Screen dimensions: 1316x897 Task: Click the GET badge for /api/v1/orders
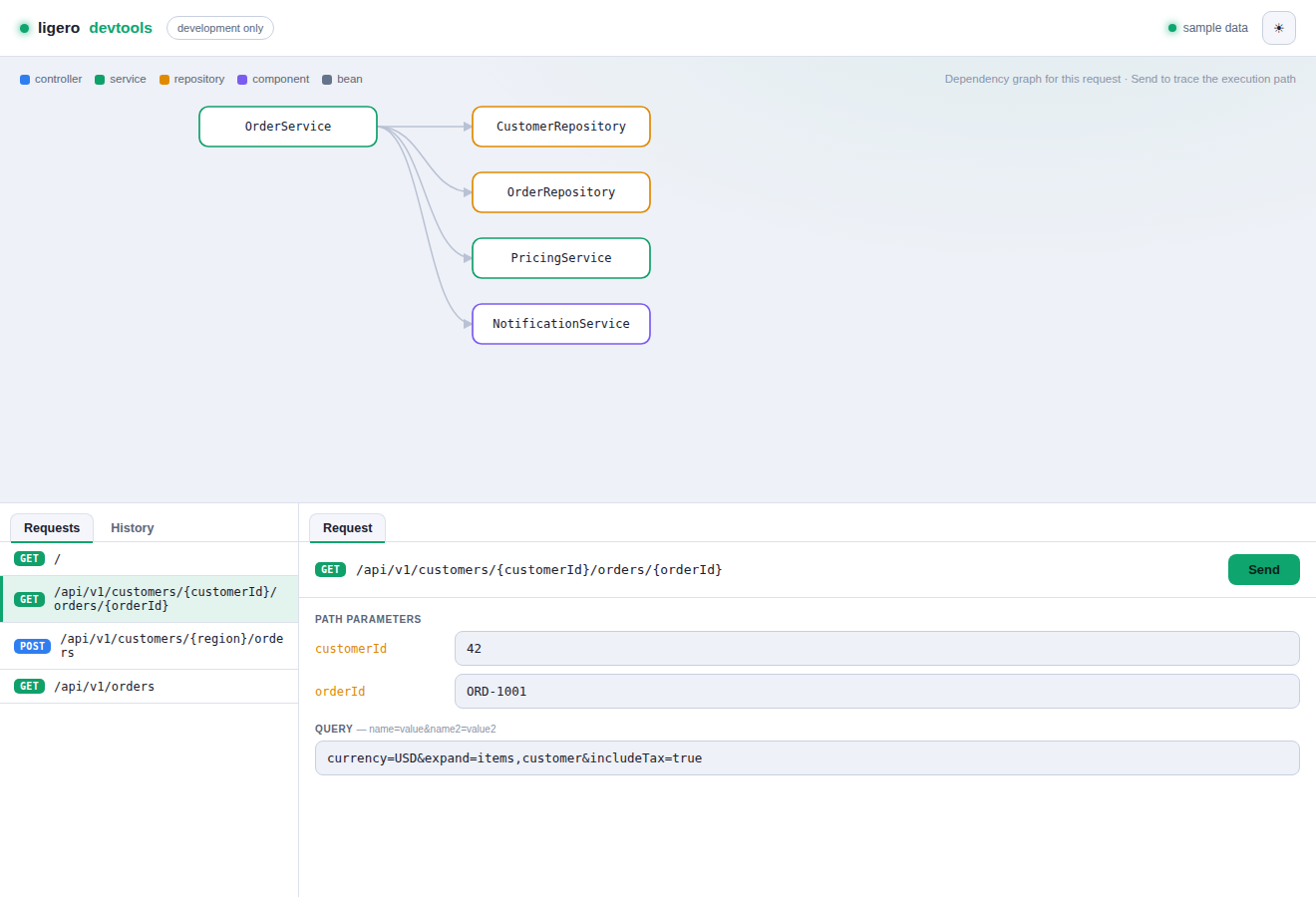tap(30, 687)
